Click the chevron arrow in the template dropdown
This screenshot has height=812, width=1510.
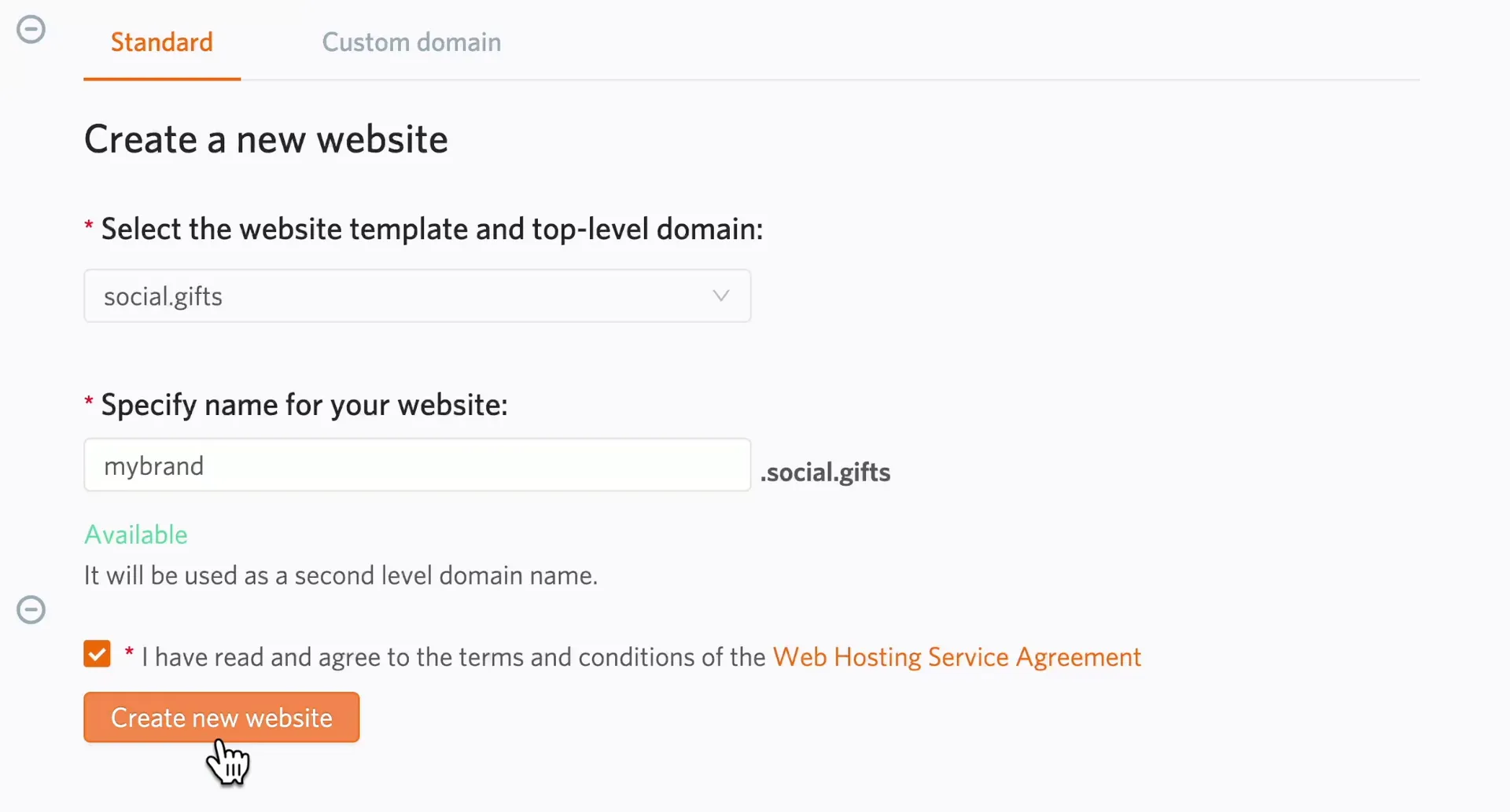tap(720, 296)
